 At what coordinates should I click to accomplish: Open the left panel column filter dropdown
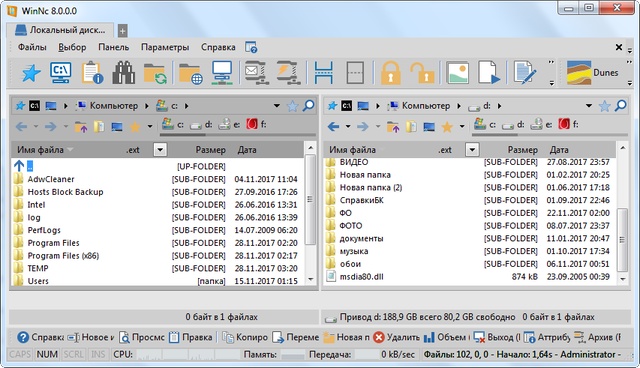coord(160,150)
